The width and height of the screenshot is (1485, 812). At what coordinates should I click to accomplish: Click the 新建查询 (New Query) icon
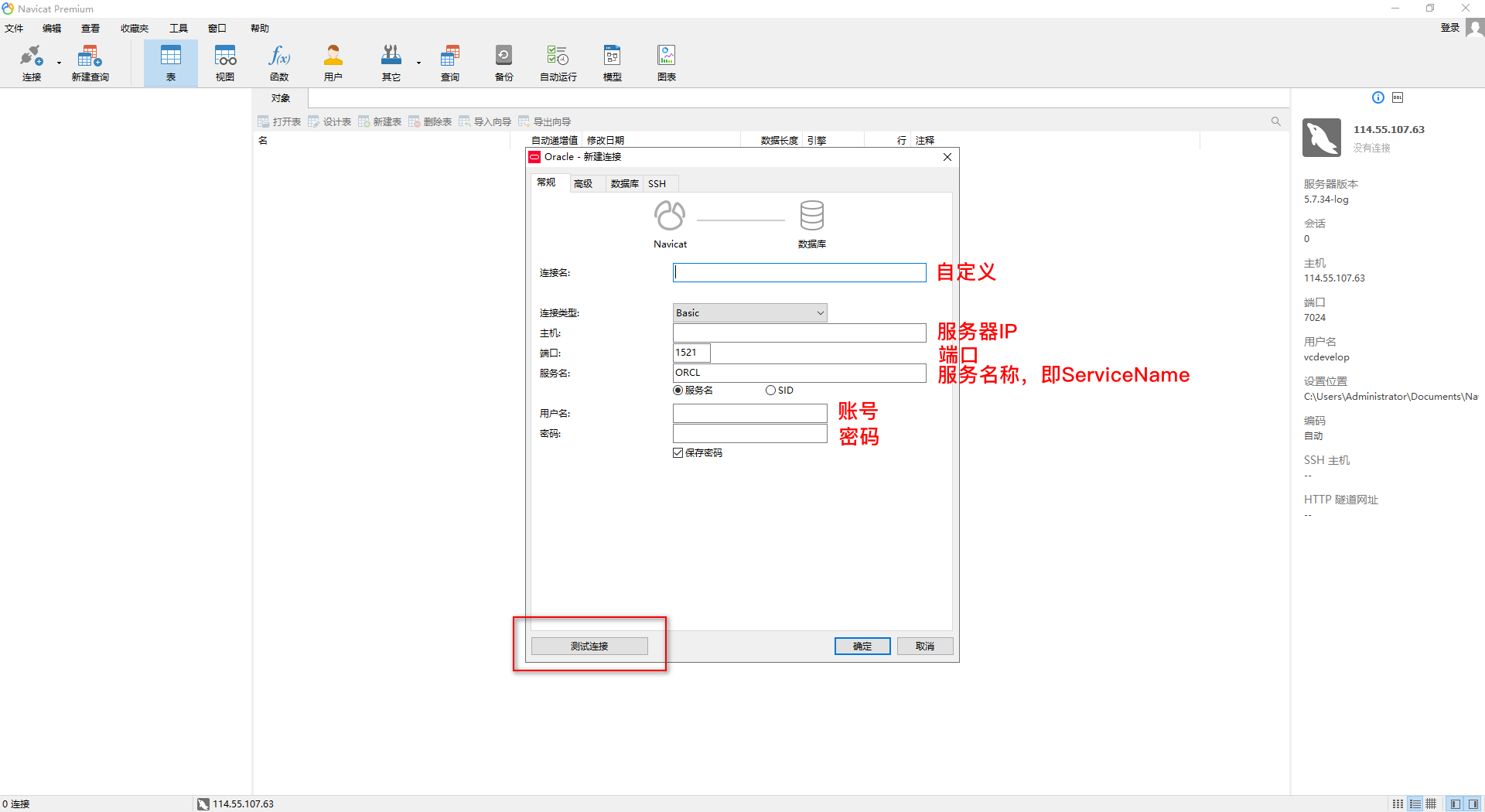(x=90, y=63)
